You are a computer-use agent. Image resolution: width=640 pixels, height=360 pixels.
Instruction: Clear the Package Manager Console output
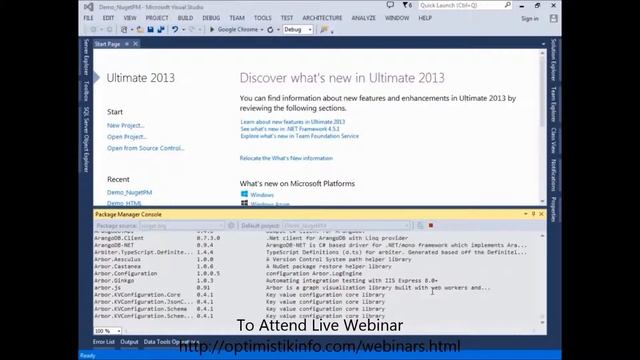pos(420,225)
